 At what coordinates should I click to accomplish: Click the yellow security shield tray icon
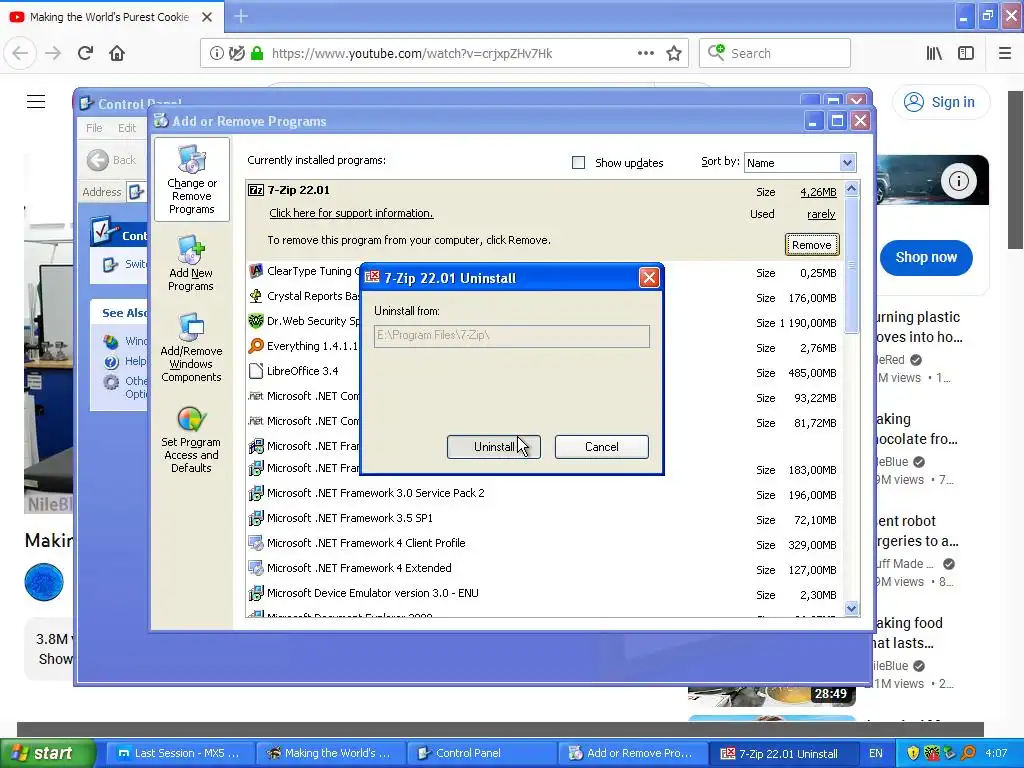point(913,753)
